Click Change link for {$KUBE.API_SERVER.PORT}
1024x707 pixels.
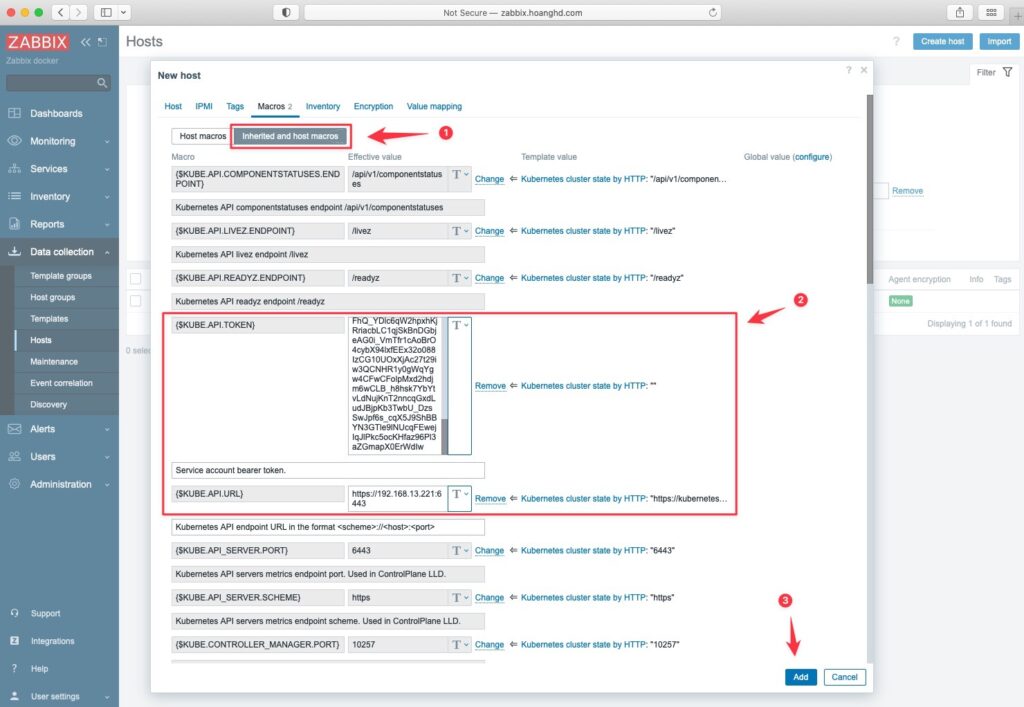point(489,550)
